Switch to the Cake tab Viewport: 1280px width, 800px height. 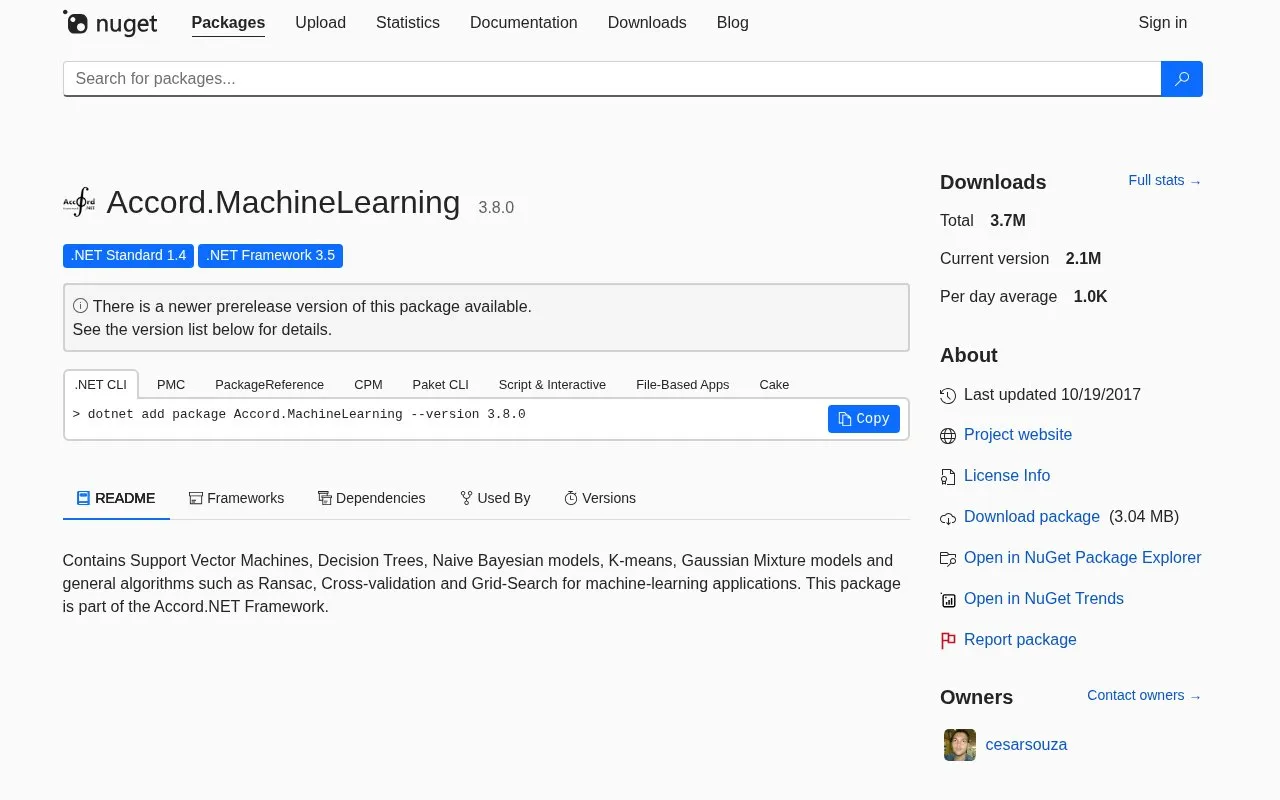click(x=774, y=384)
